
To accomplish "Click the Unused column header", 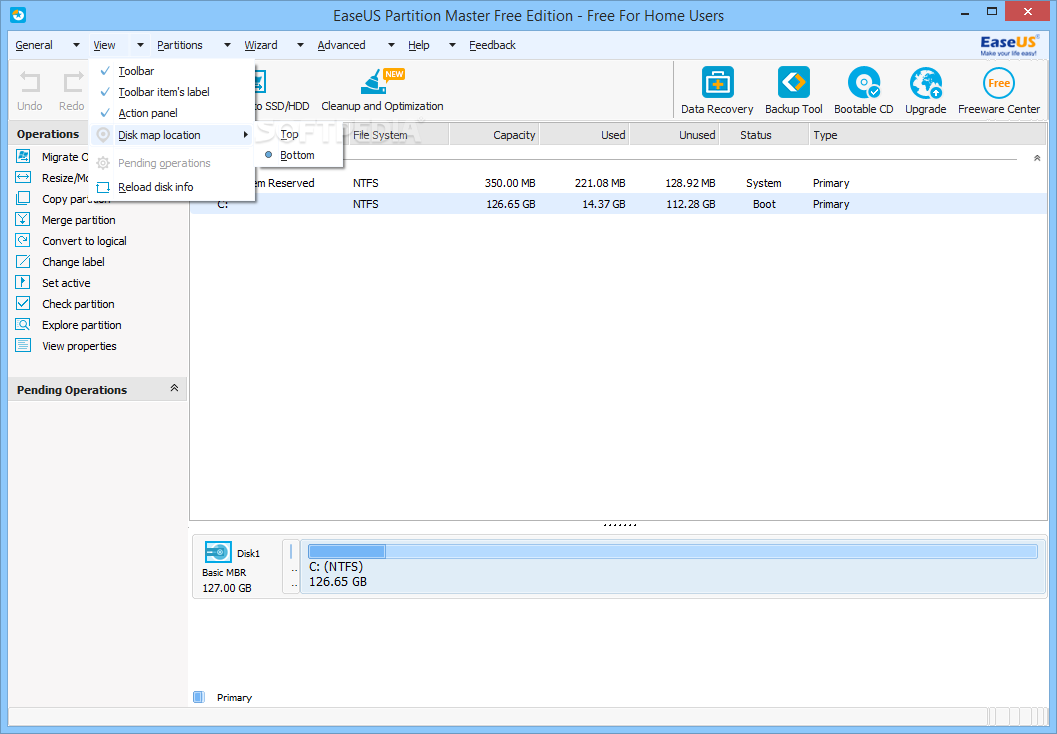I will (x=674, y=135).
